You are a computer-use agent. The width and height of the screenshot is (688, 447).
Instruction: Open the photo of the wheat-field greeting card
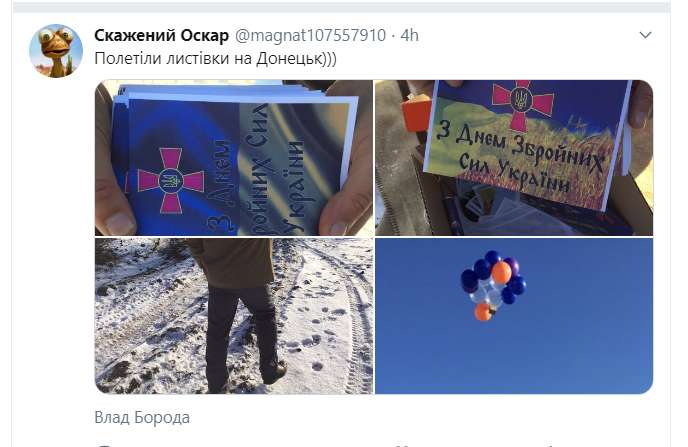click(x=514, y=157)
